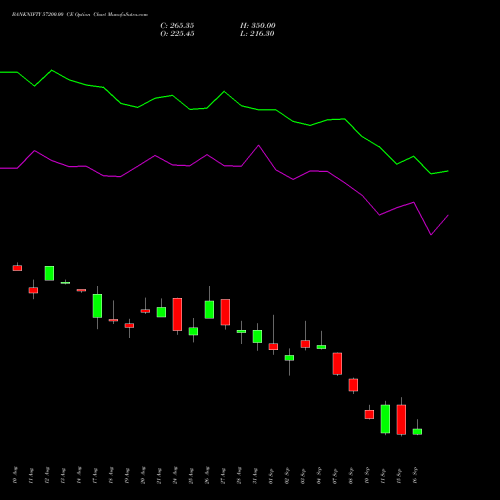The height and width of the screenshot is (500, 500).
Task: Select the green candle above 26 Aug
Action: click(x=209, y=310)
